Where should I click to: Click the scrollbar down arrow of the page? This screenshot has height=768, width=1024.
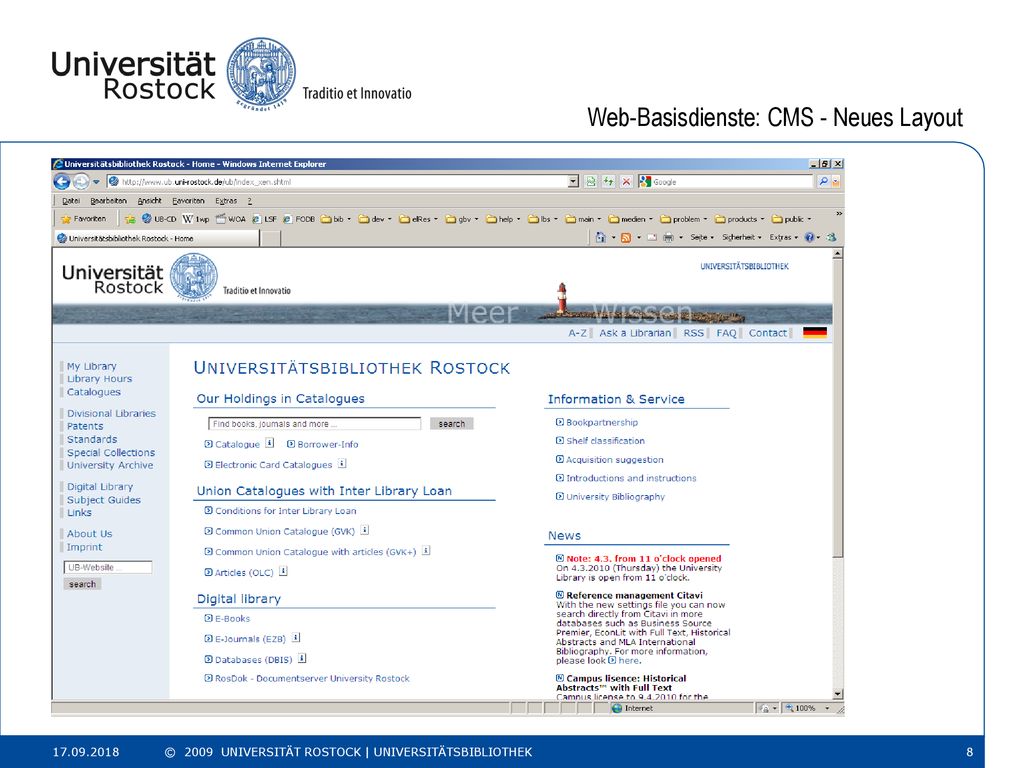click(x=838, y=694)
